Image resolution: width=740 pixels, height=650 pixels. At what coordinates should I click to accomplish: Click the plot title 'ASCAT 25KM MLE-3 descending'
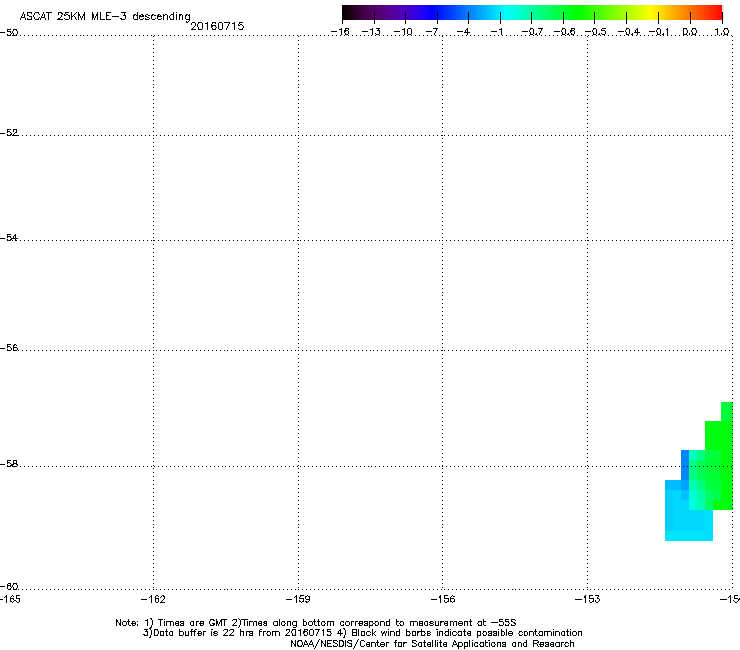(x=105, y=17)
